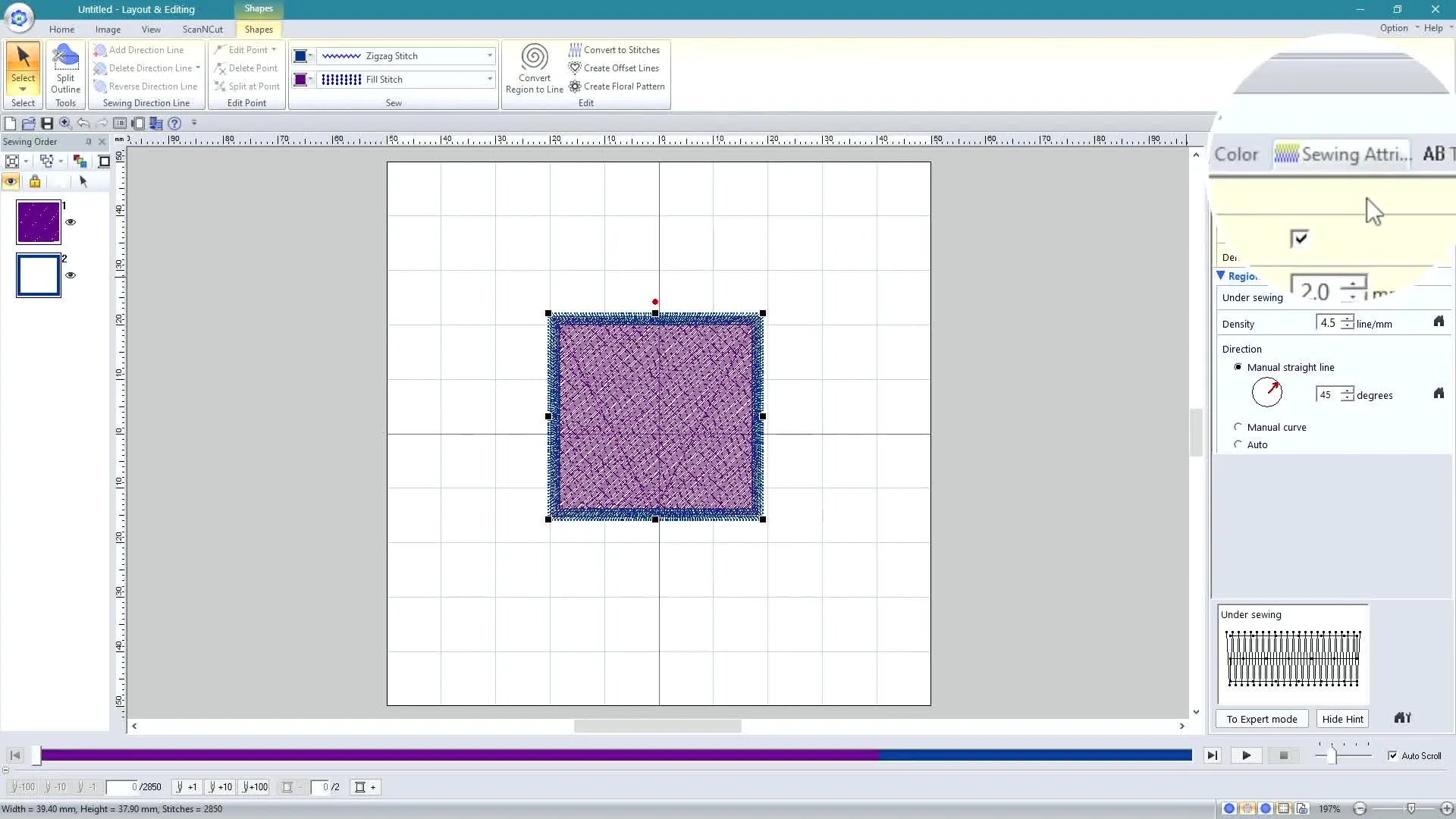This screenshot has width=1456, height=819.
Task: Click the To Expert mode button
Action: [1262, 719]
